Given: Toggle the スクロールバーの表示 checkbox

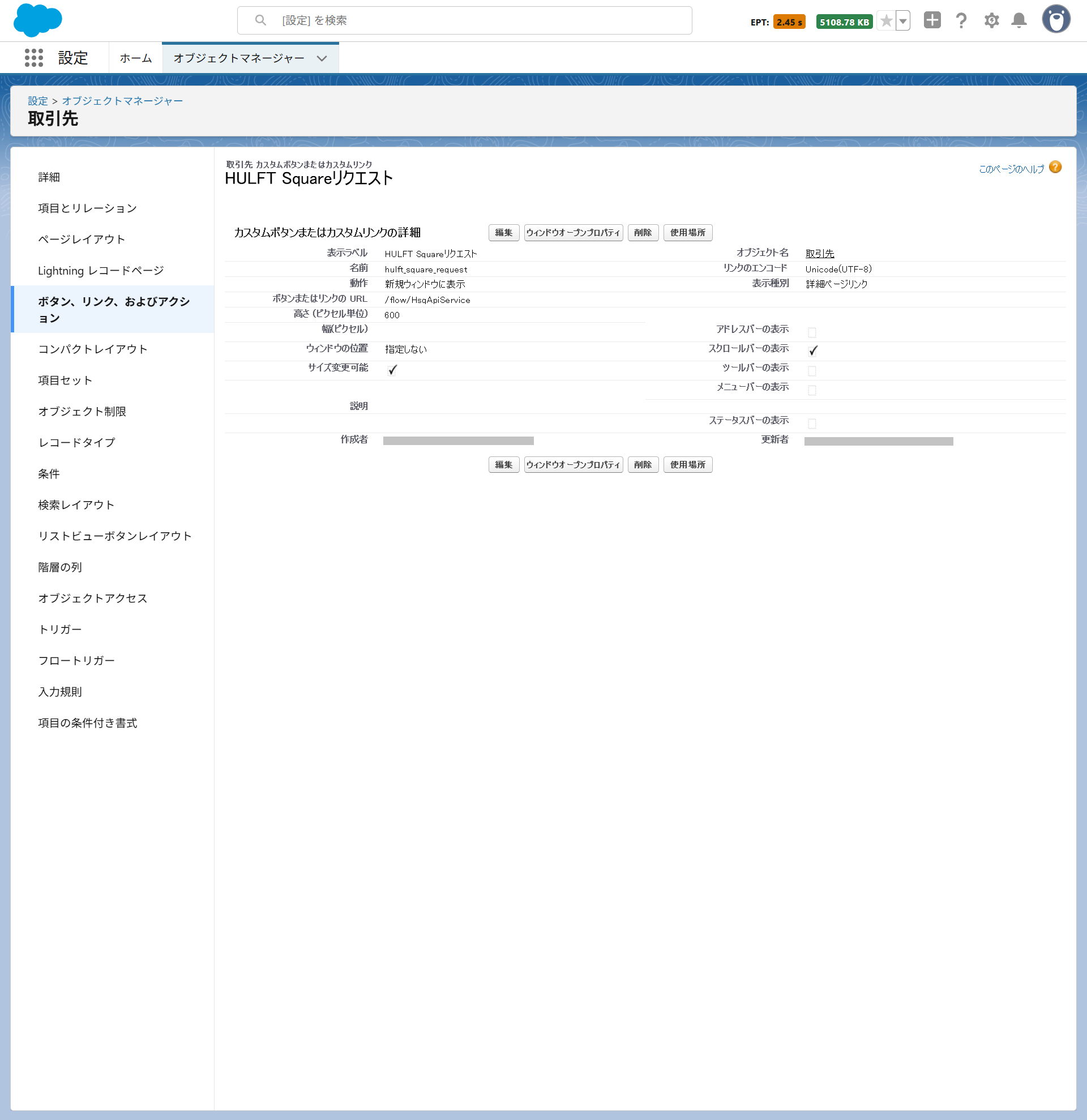Looking at the screenshot, I should [812, 351].
